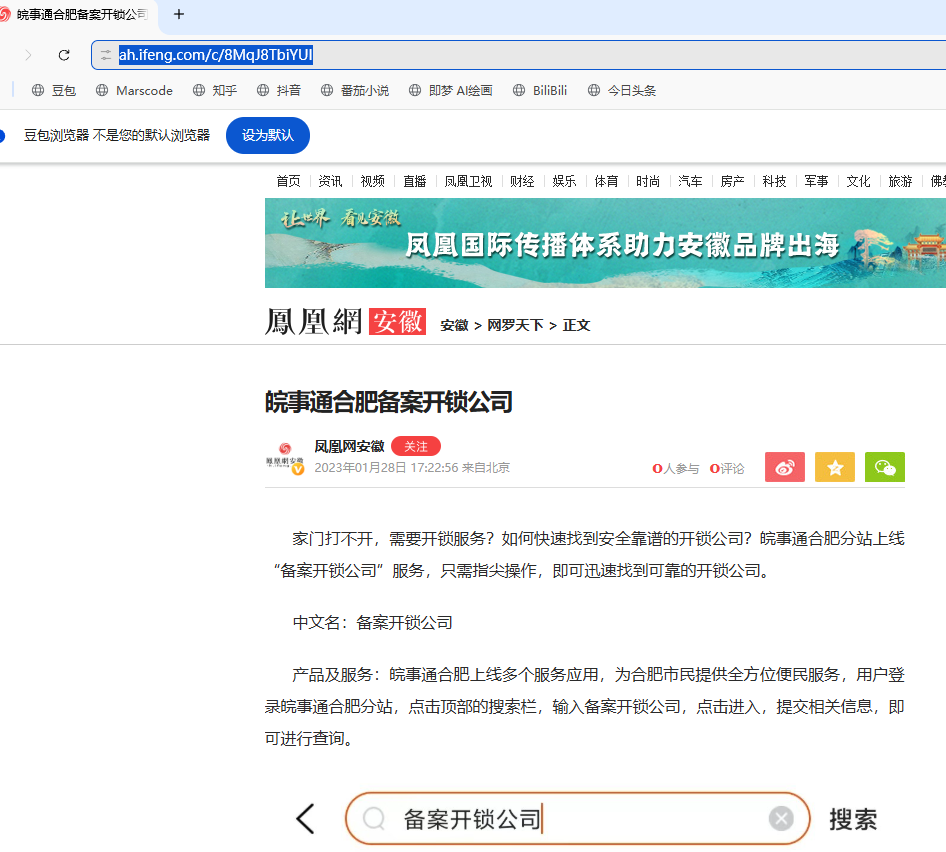Open the 今日头条 bookmark
Screen dimensions: 946x852
pyautogui.click(x=621, y=91)
